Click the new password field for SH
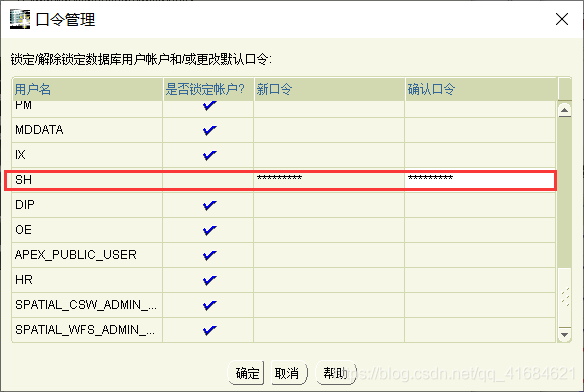Screen dimensions: 584x392 pos(329,180)
